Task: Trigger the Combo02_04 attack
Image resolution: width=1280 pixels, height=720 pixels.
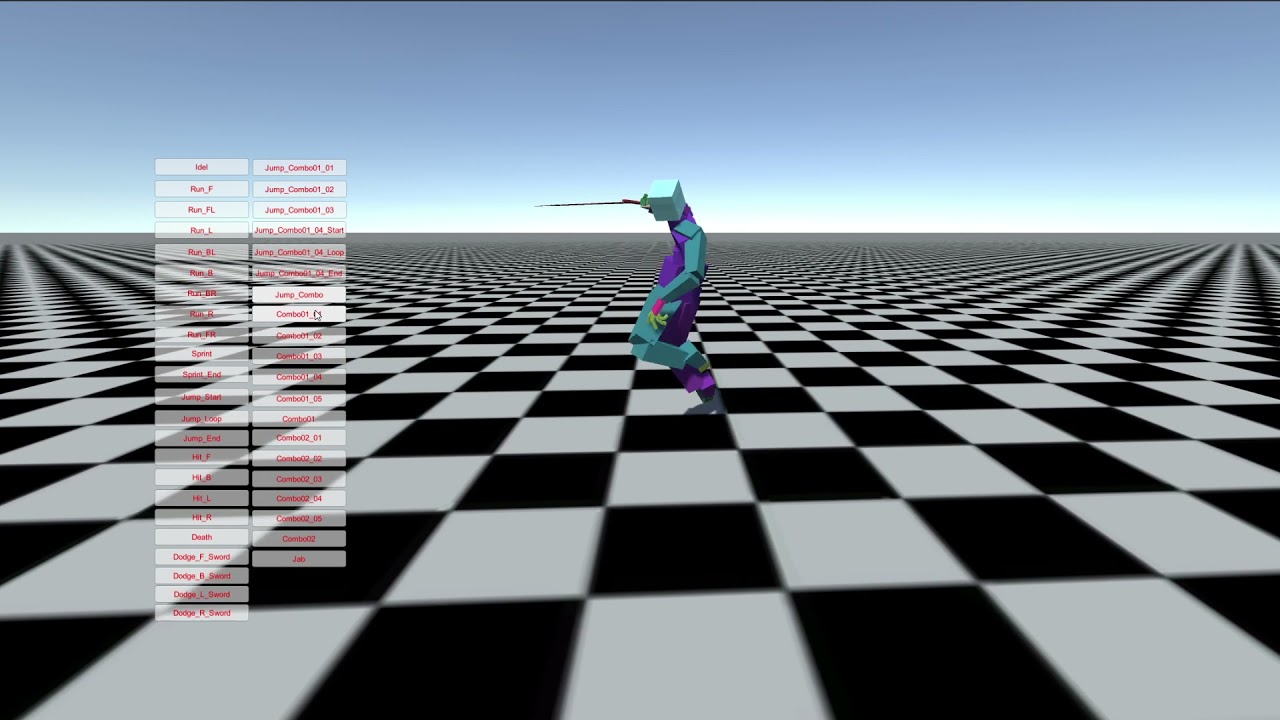Action: tap(299, 498)
